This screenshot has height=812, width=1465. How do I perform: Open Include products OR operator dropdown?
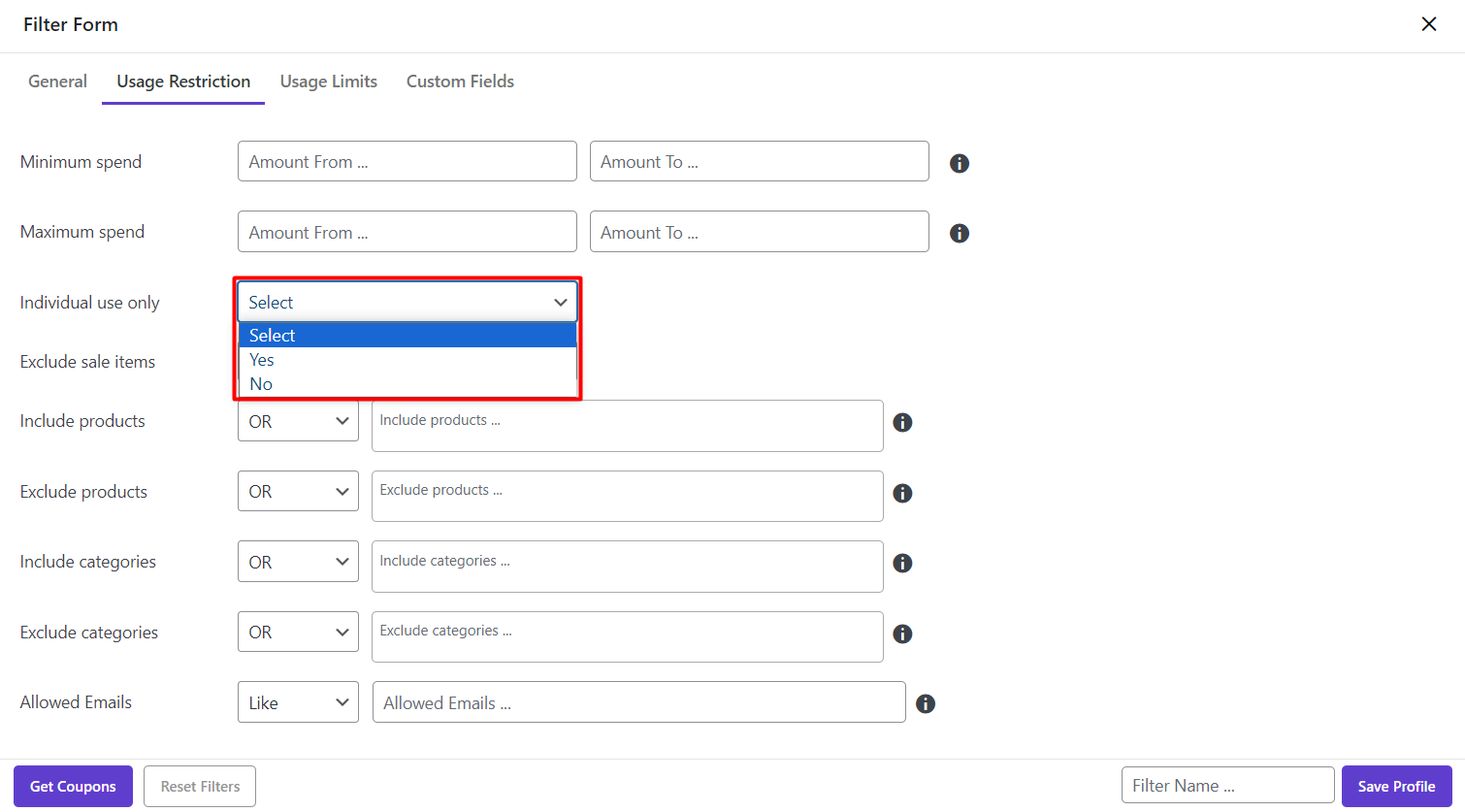(298, 421)
